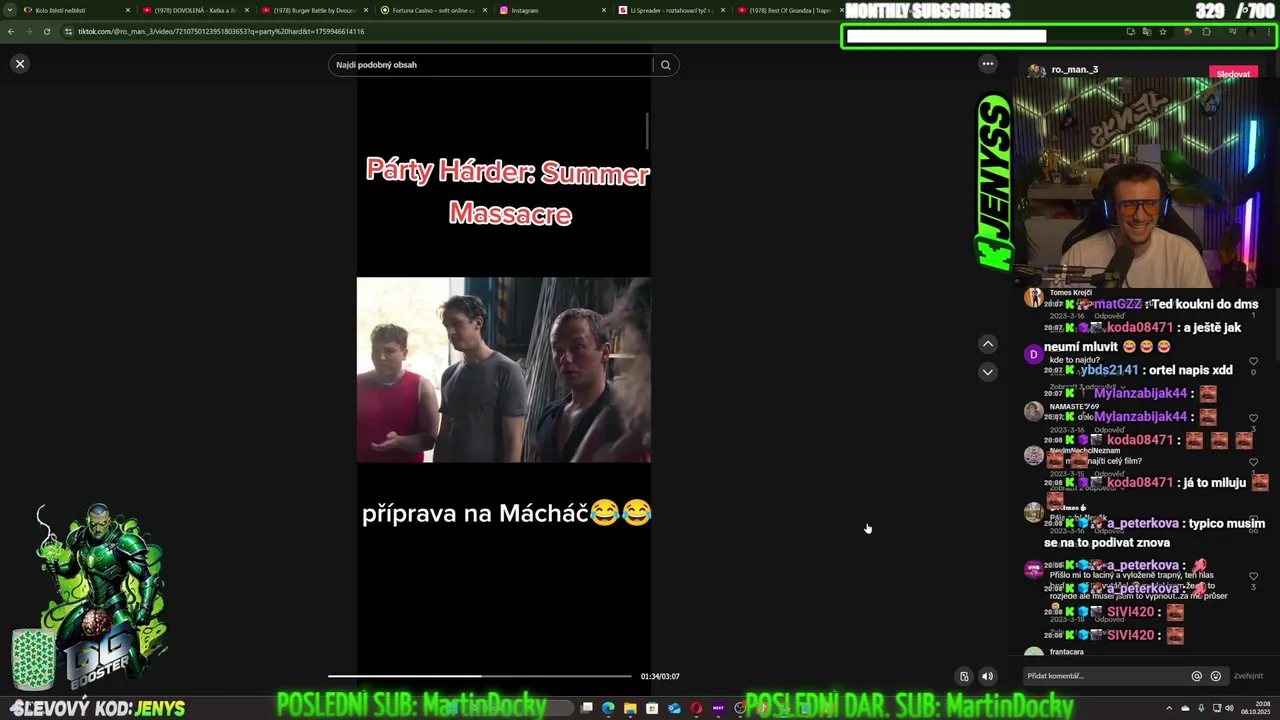Open site information icon in address bar
This screenshot has width=1280, height=720.
pos(68,31)
